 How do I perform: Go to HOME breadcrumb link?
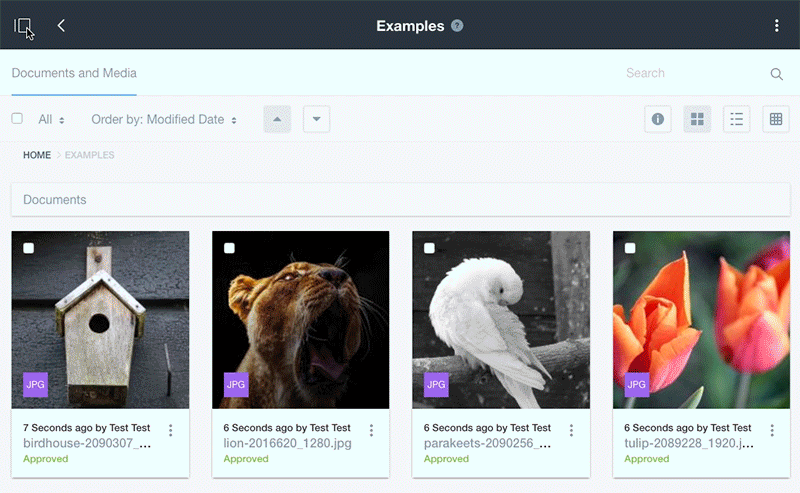[x=37, y=155]
